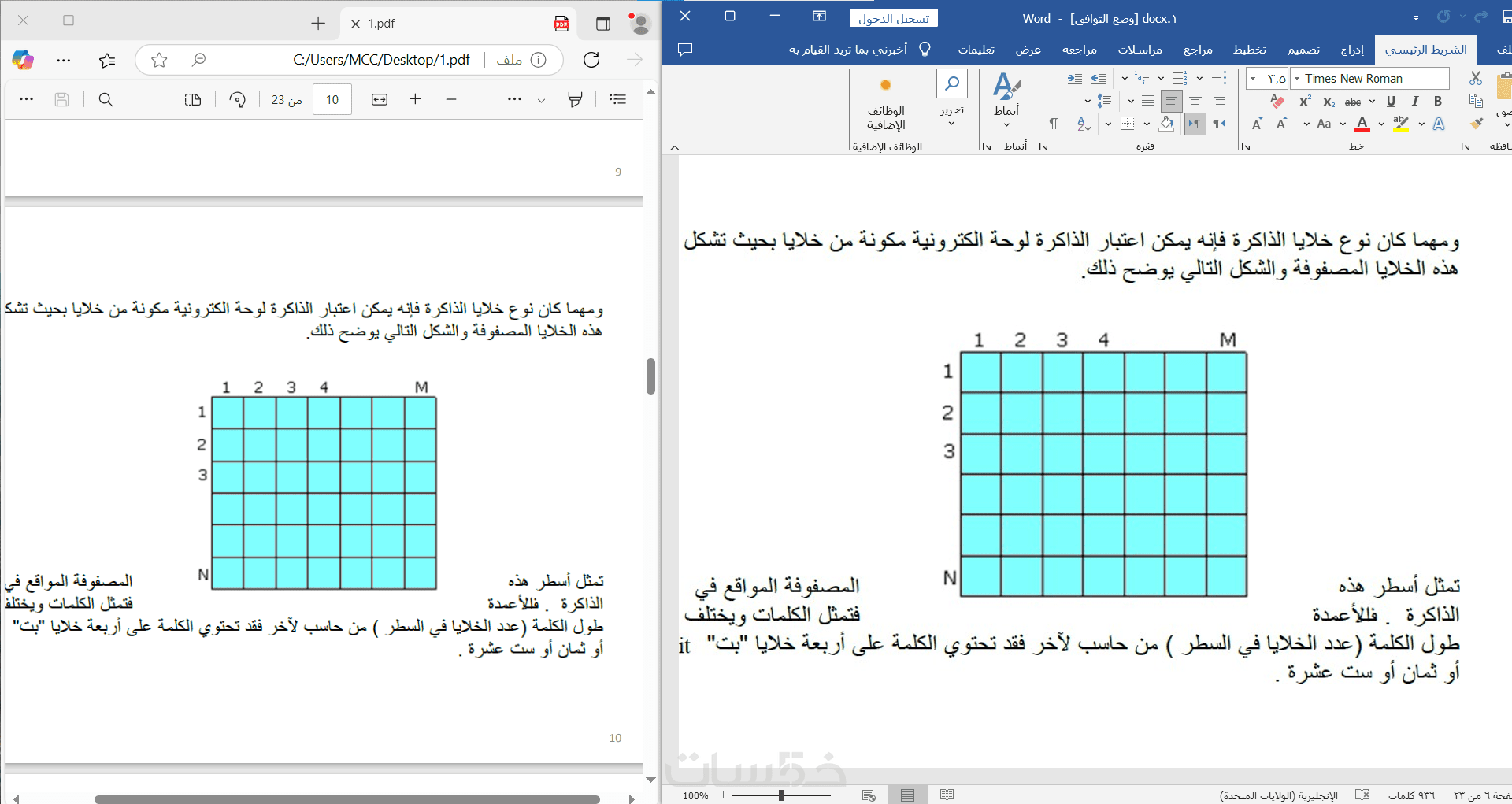Open the Word comments speech bubble icon
1512x804 pixels.
tap(685, 50)
